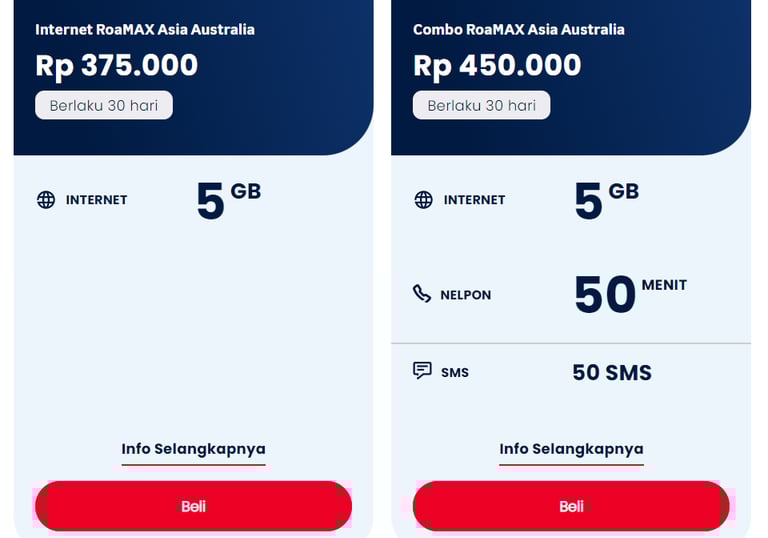Click the Berlaku 30 hari badge under Rp 375.000
The width and height of the screenshot is (768, 538).
point(104,105)
